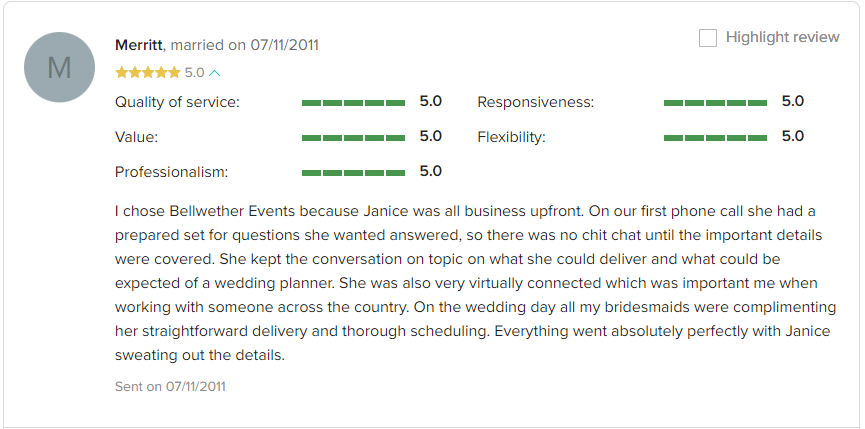Click the Flexibility rating bar
The image size is (865, 429).
click(x=716, y=138)
